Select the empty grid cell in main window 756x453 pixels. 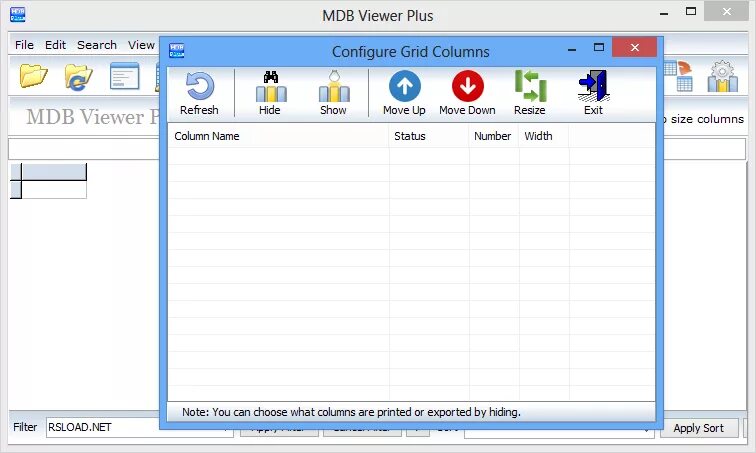coord(54,190)
